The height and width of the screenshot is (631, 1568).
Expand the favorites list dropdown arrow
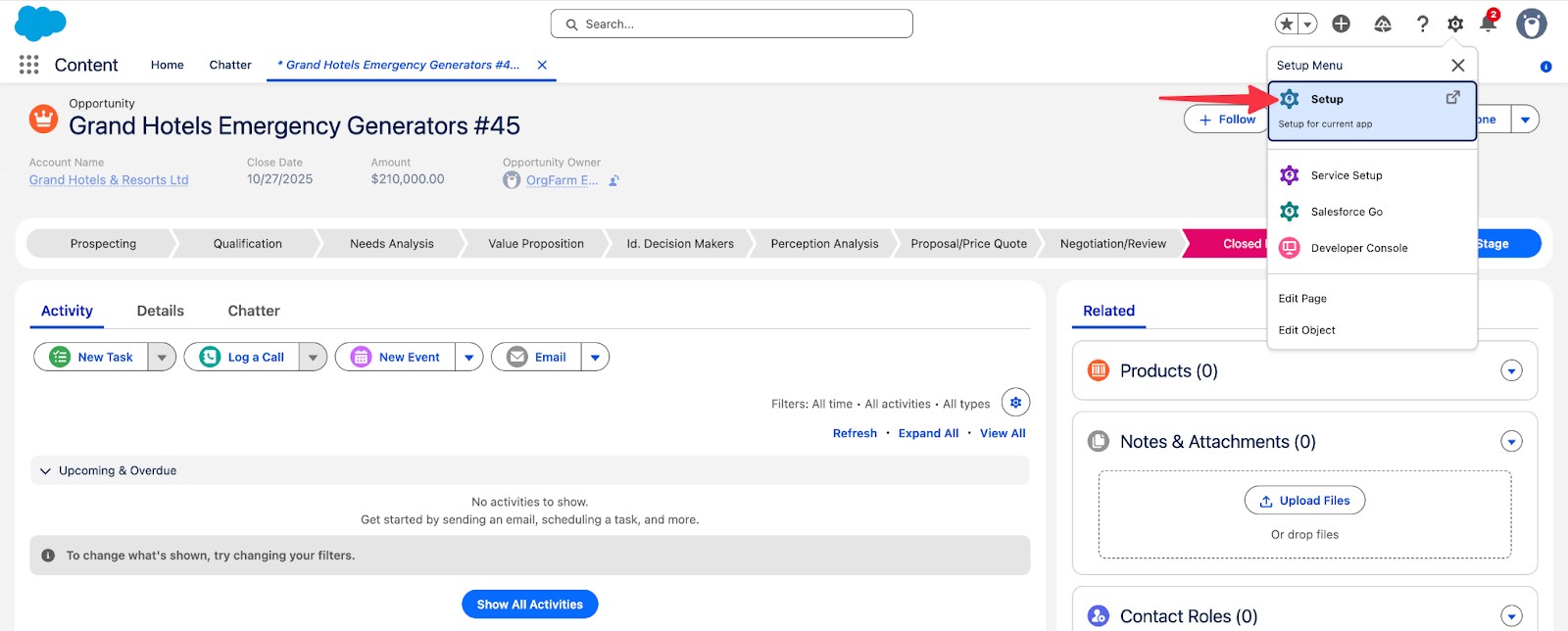(1307, 24)
